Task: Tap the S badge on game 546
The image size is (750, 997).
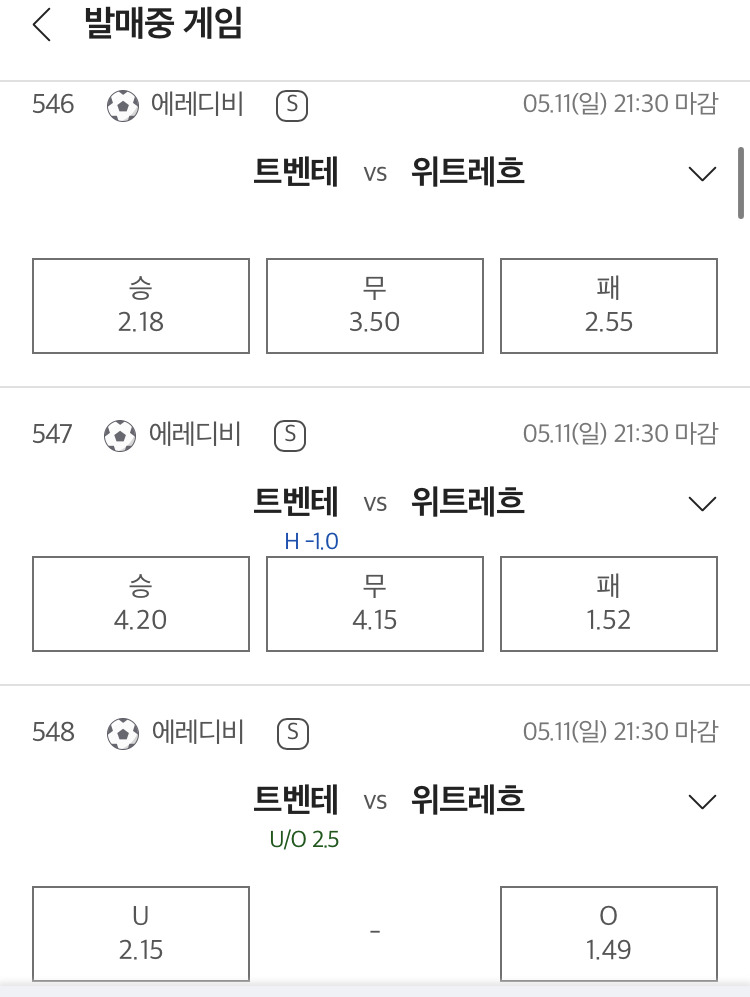Action: [292, 106]
